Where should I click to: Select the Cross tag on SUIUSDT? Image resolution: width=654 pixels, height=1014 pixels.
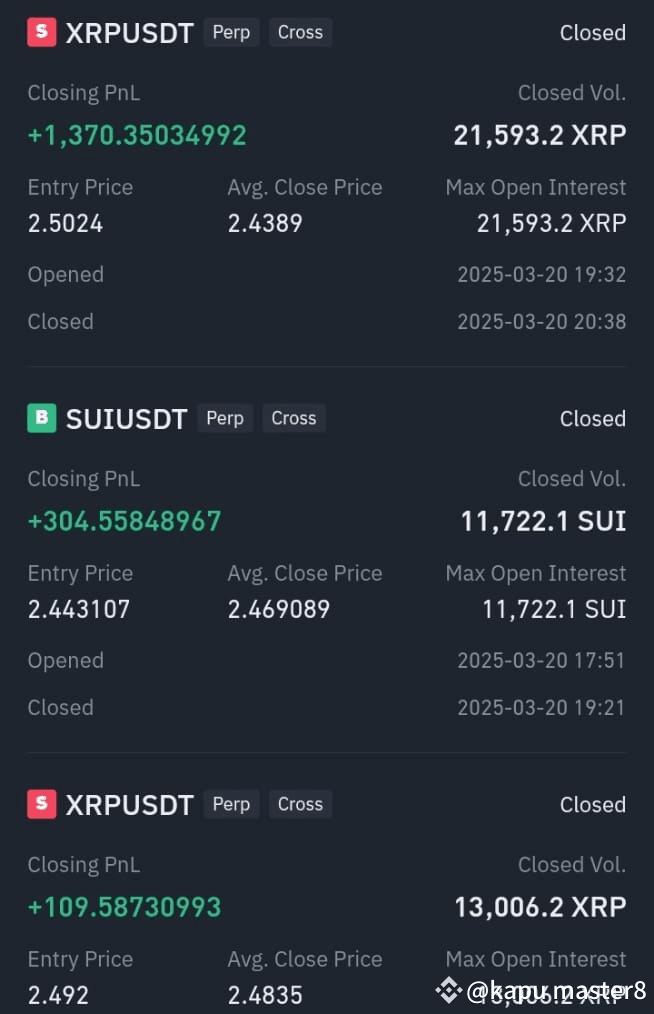coord(294,418)
